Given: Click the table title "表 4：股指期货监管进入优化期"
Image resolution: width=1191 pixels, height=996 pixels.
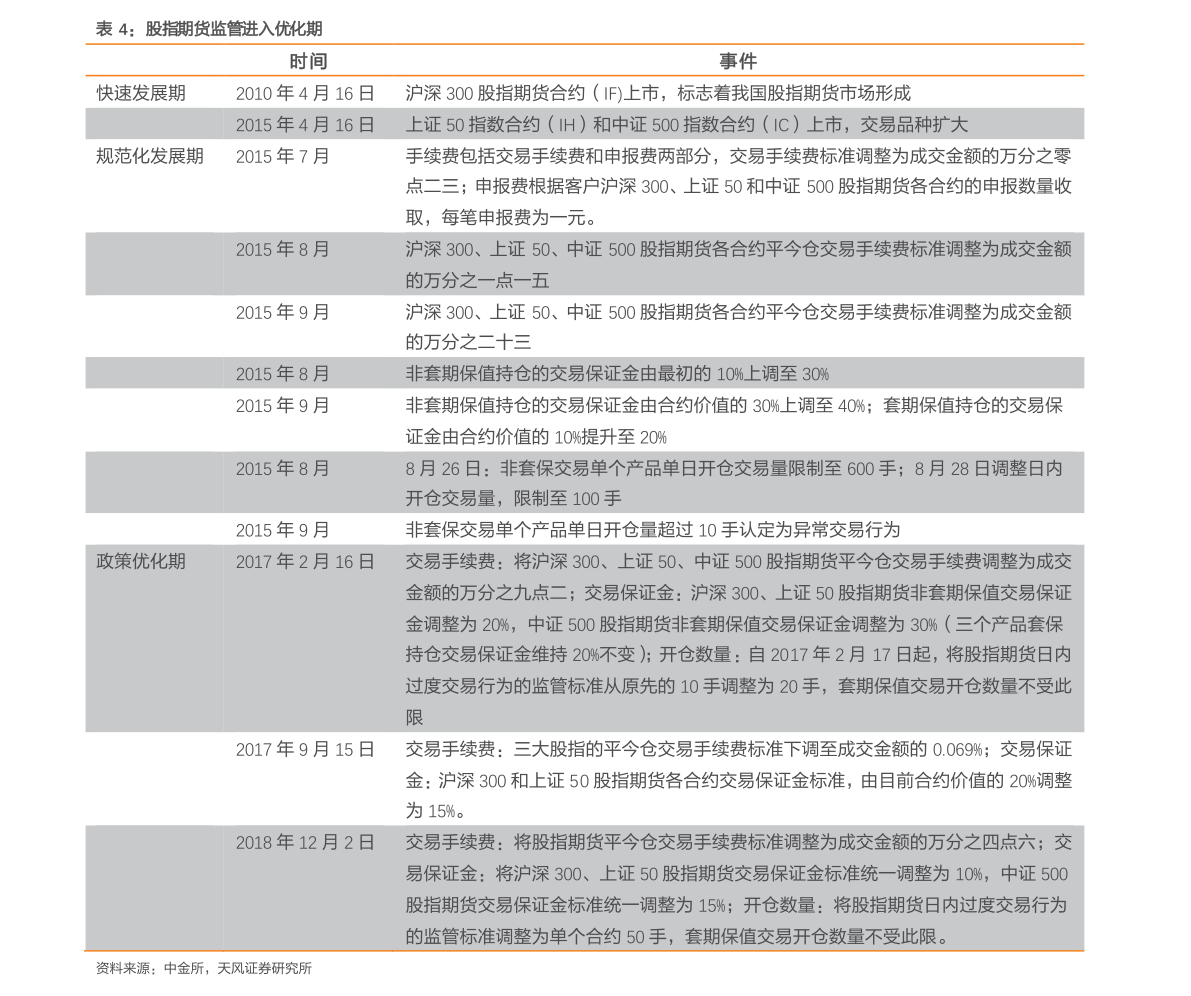Looking at the screenshot, I should [209, 29].
